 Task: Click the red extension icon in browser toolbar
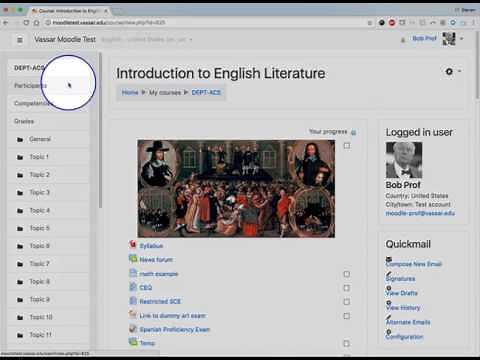(392, 23)
